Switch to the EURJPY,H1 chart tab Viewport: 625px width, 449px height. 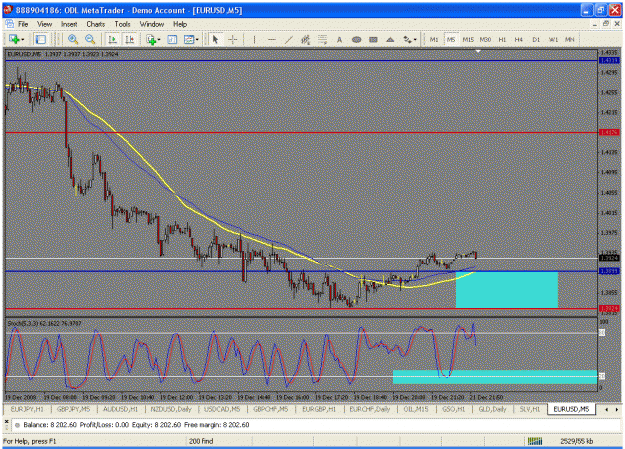(27, 409)
